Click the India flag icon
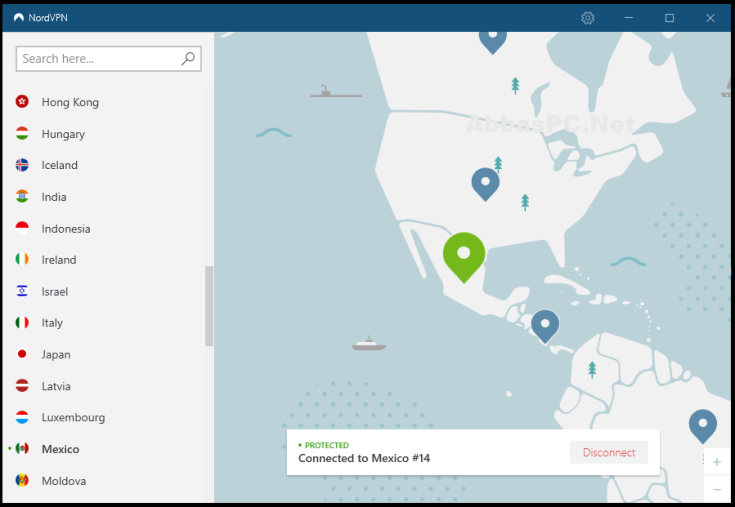Image resolution: width=735 pixels, height=507 pixels. [22, 196]
